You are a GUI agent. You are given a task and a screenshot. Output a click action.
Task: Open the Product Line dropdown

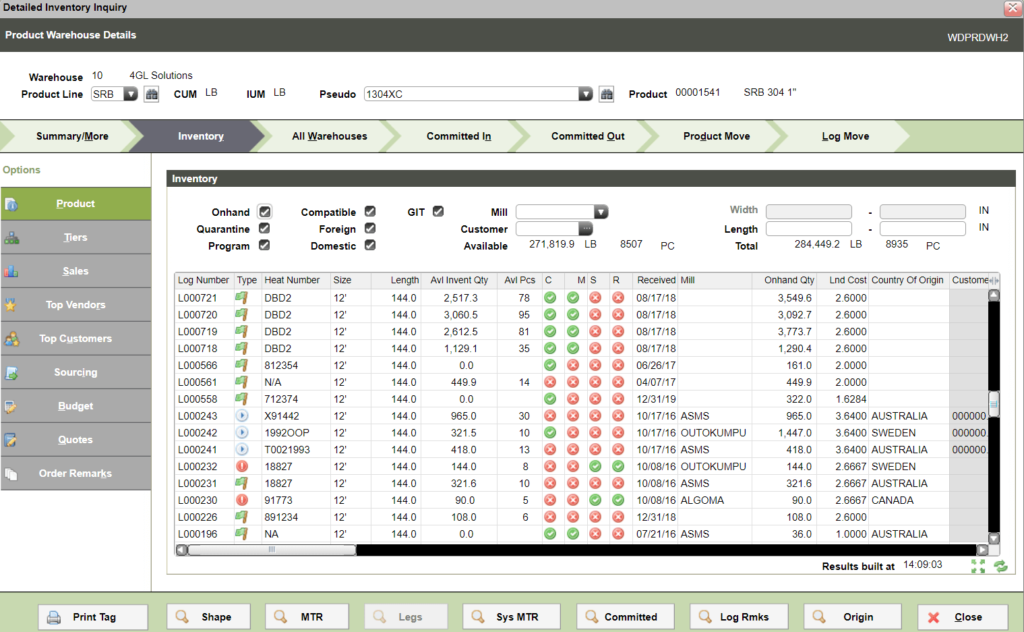tap(130, 94)
